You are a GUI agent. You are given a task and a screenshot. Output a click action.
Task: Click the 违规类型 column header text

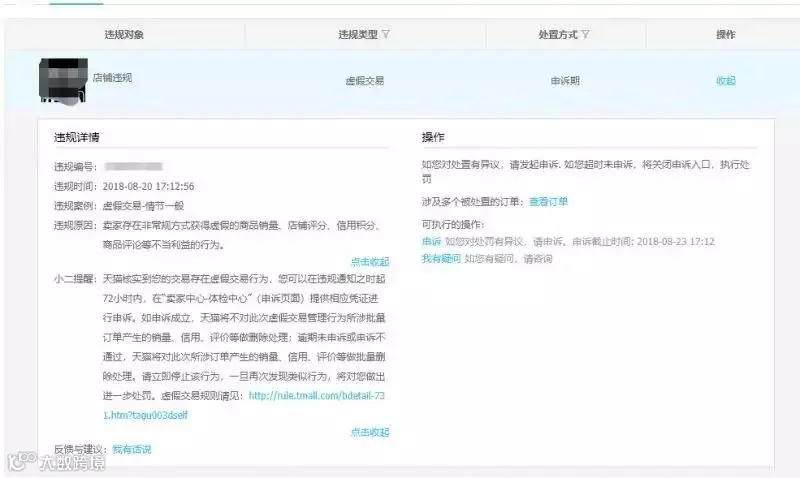pyautogui.click(x=358, y=34)
